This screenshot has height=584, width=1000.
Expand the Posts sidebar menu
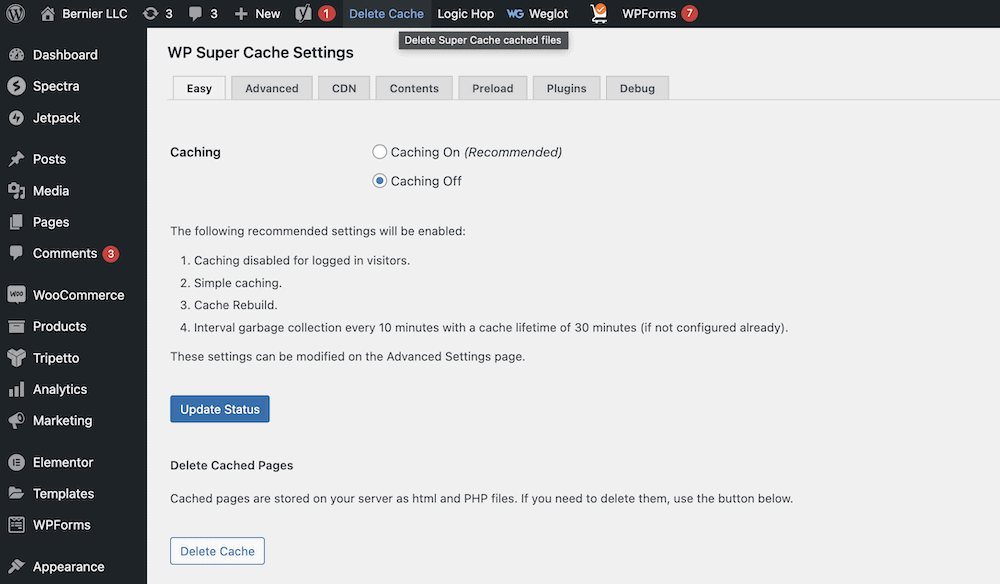coord(49,158)
